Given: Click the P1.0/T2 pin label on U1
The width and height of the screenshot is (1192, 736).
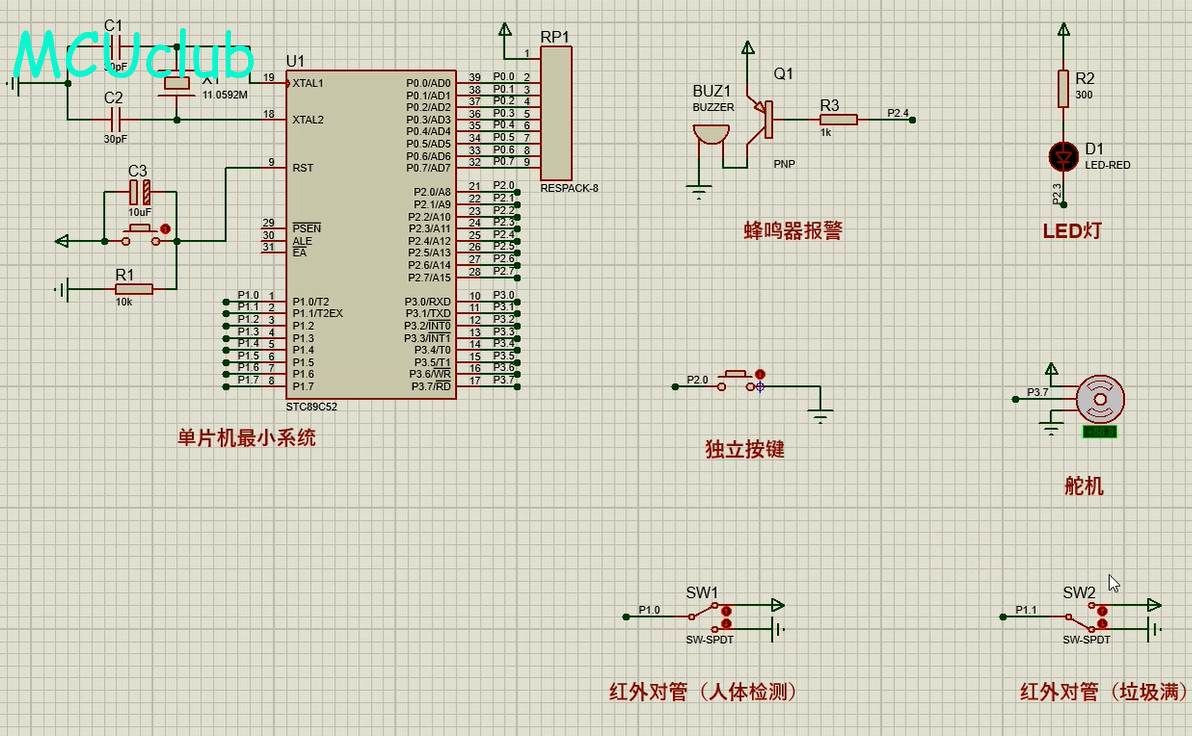Looking at the screenshot, I should click(311, 302).
